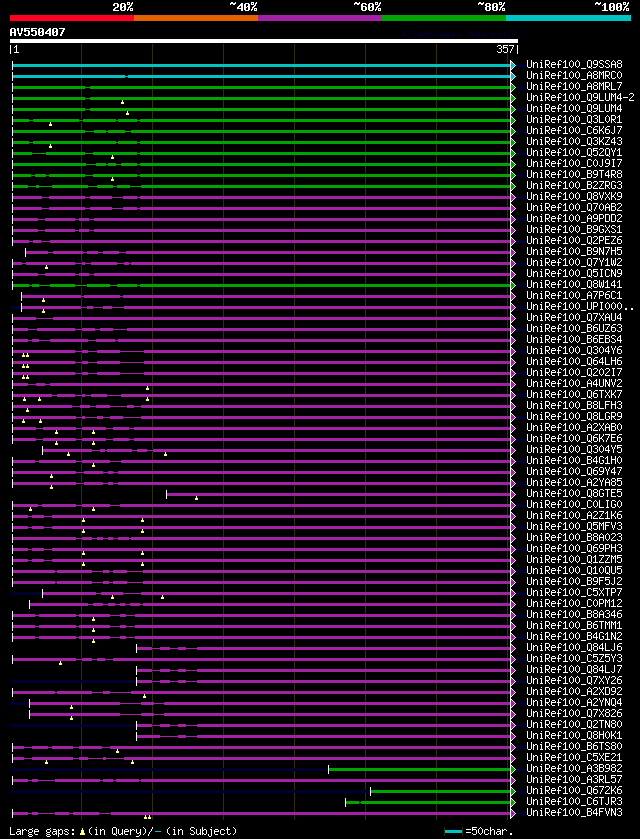640x839 pixels.
Task: Open hit UniRef100_A8MRC0
Action: (x=574, y=76)
